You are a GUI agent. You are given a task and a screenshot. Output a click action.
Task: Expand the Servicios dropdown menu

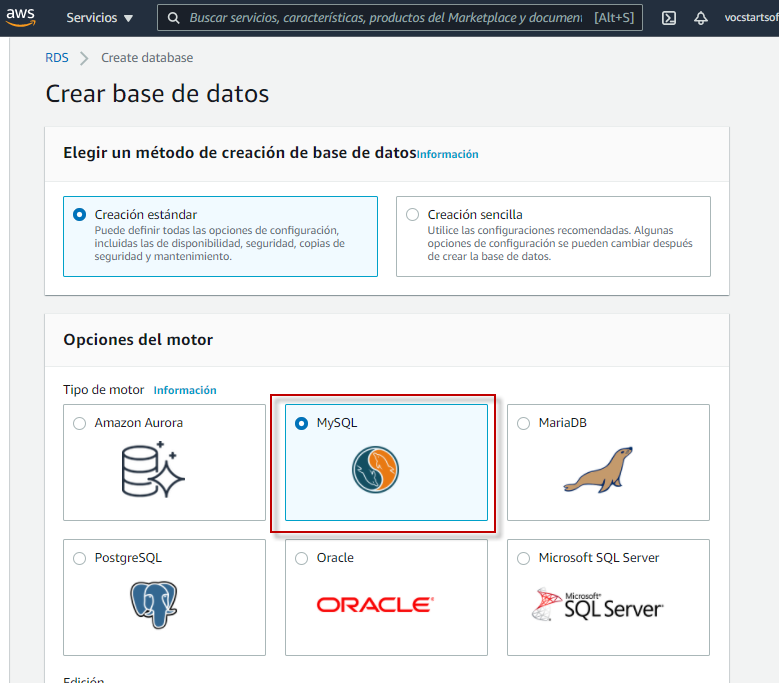100,18
